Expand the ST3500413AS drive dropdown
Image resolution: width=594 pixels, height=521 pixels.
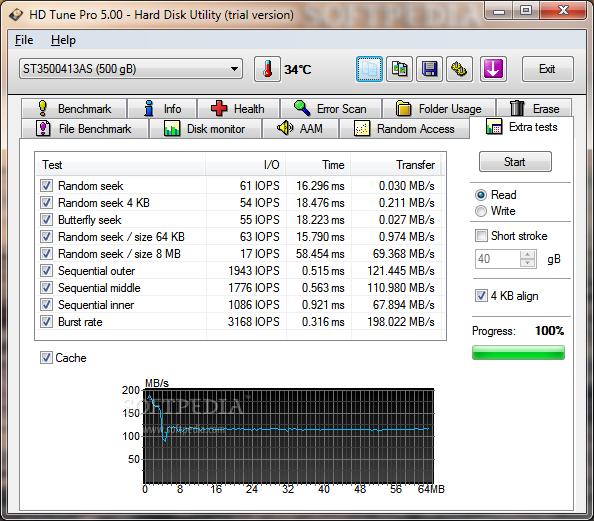(131, 69)
